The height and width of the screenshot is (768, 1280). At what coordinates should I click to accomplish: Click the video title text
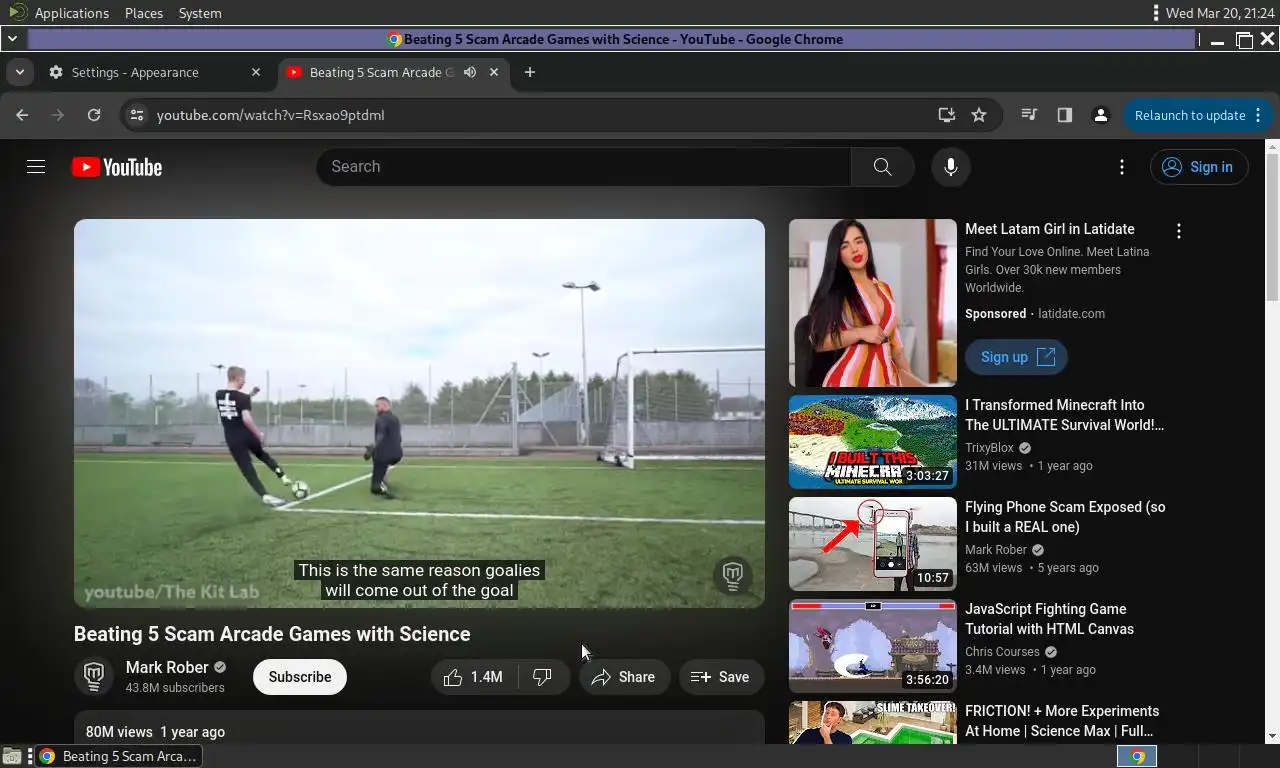click(x=272, y=634)
